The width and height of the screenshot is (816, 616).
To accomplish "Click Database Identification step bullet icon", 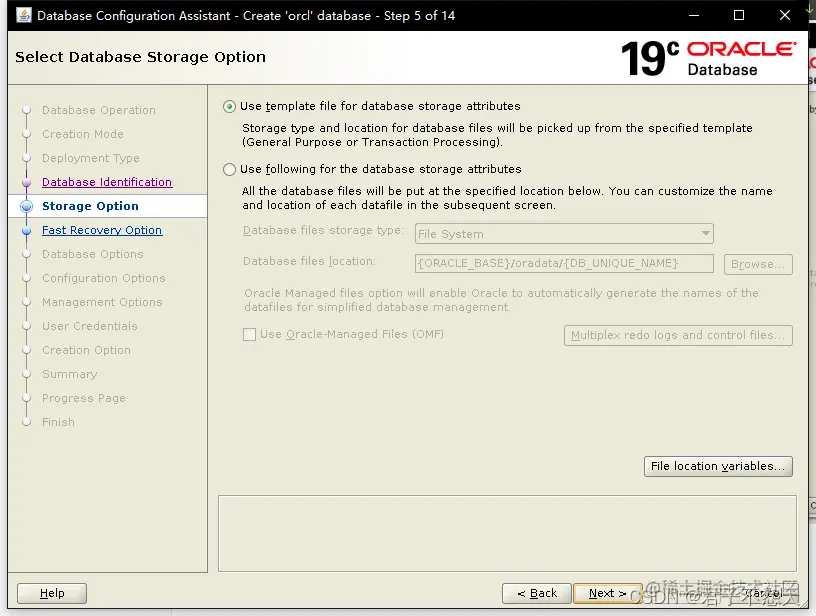I will tap(27, 182).
